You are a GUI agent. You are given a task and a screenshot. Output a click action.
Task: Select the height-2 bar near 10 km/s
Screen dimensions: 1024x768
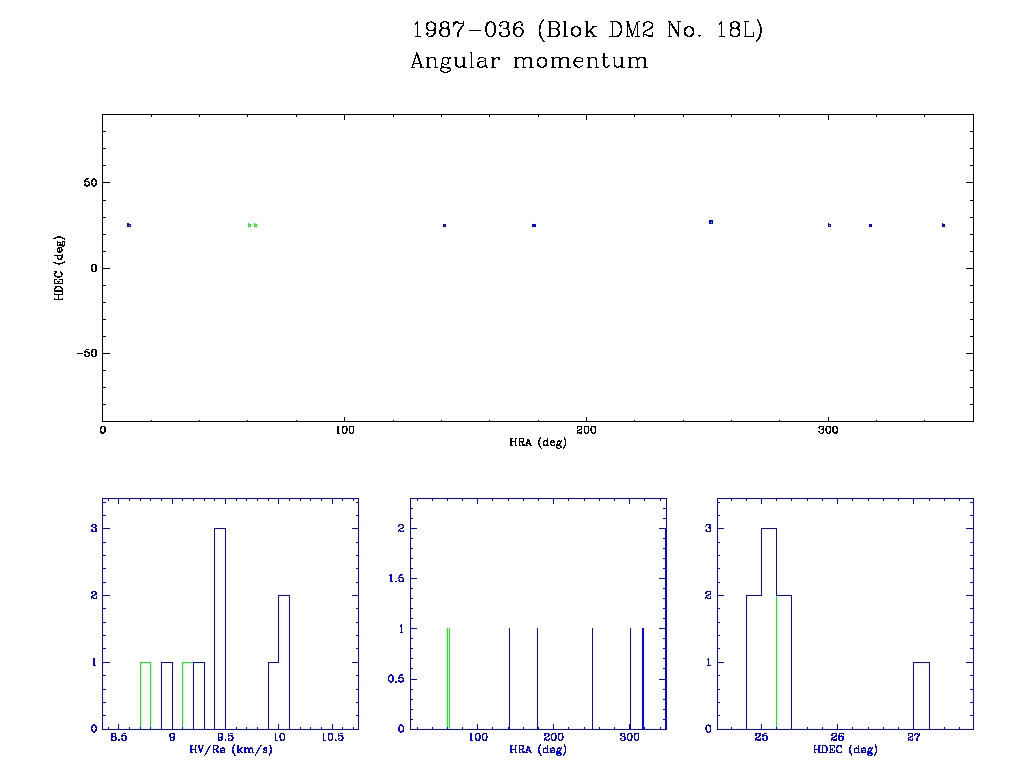284,661
